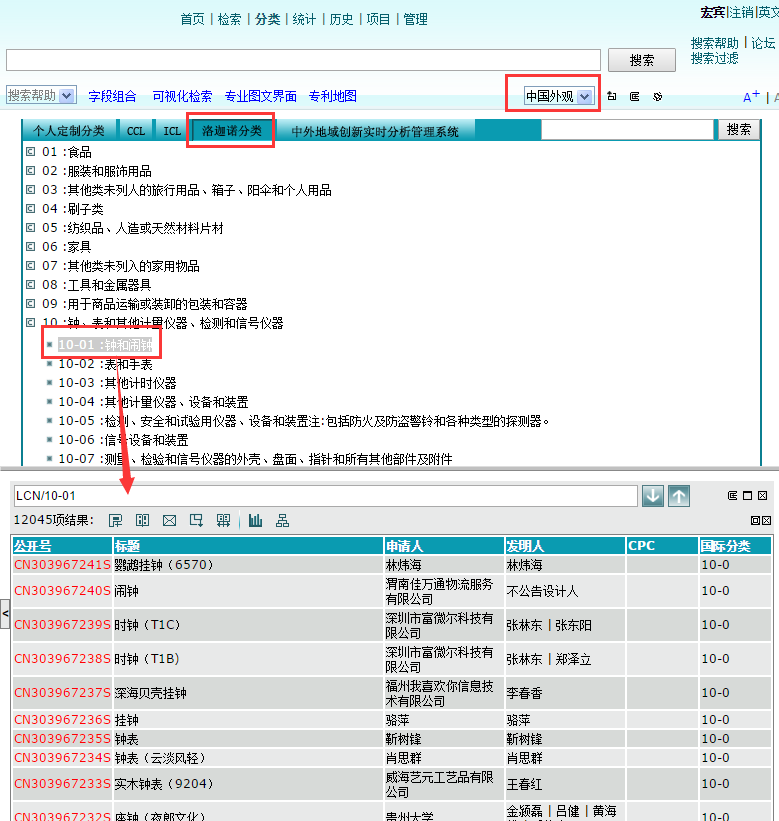Open the 中国外观 database dropdown
Viewport: 779px width, 821px height.
pyautogui.click(x=584, y=96)
